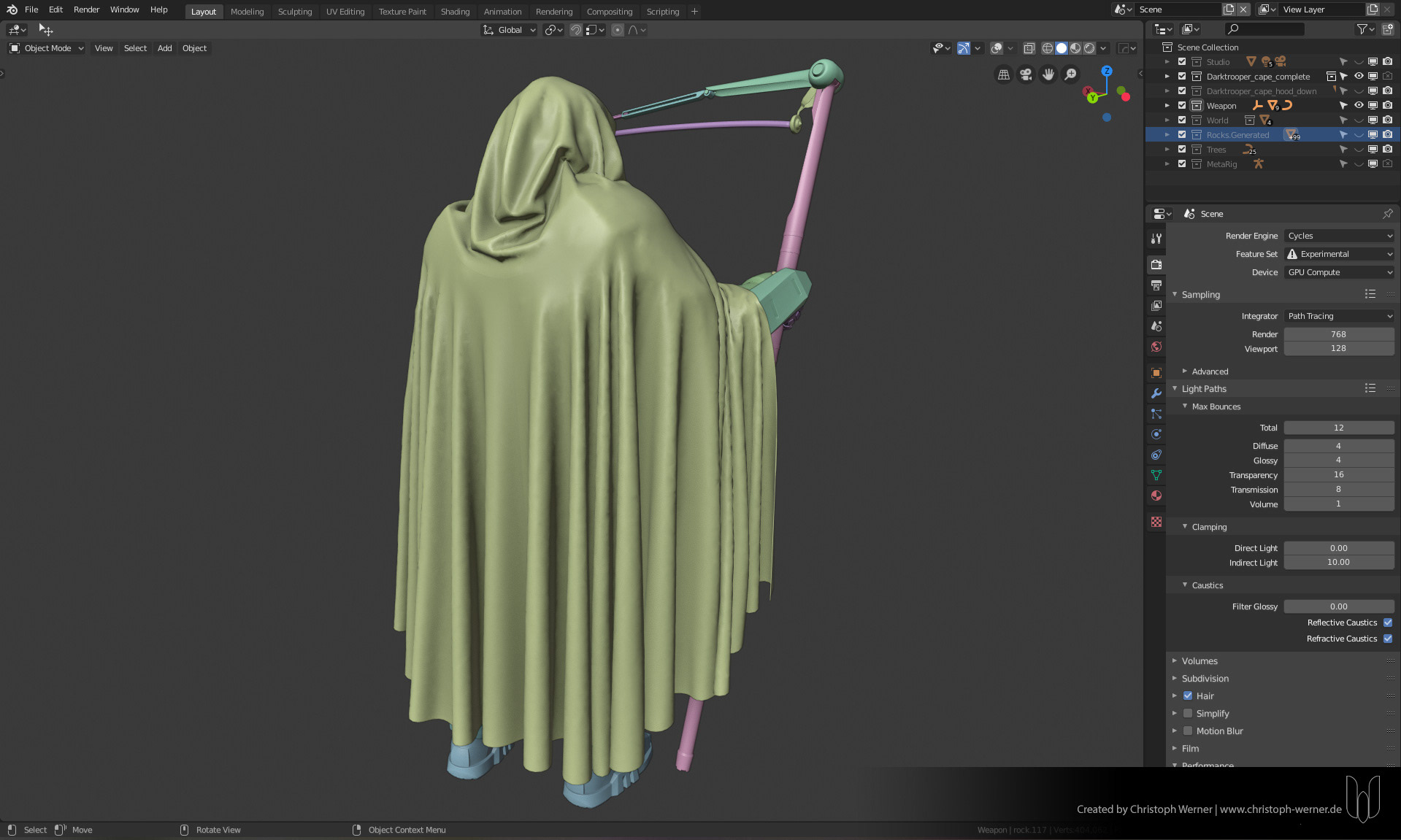The width and height of the screenshot is (1401, 840).
Task: Enable the Simplify checkbox
Action: tap(1188, 713)
